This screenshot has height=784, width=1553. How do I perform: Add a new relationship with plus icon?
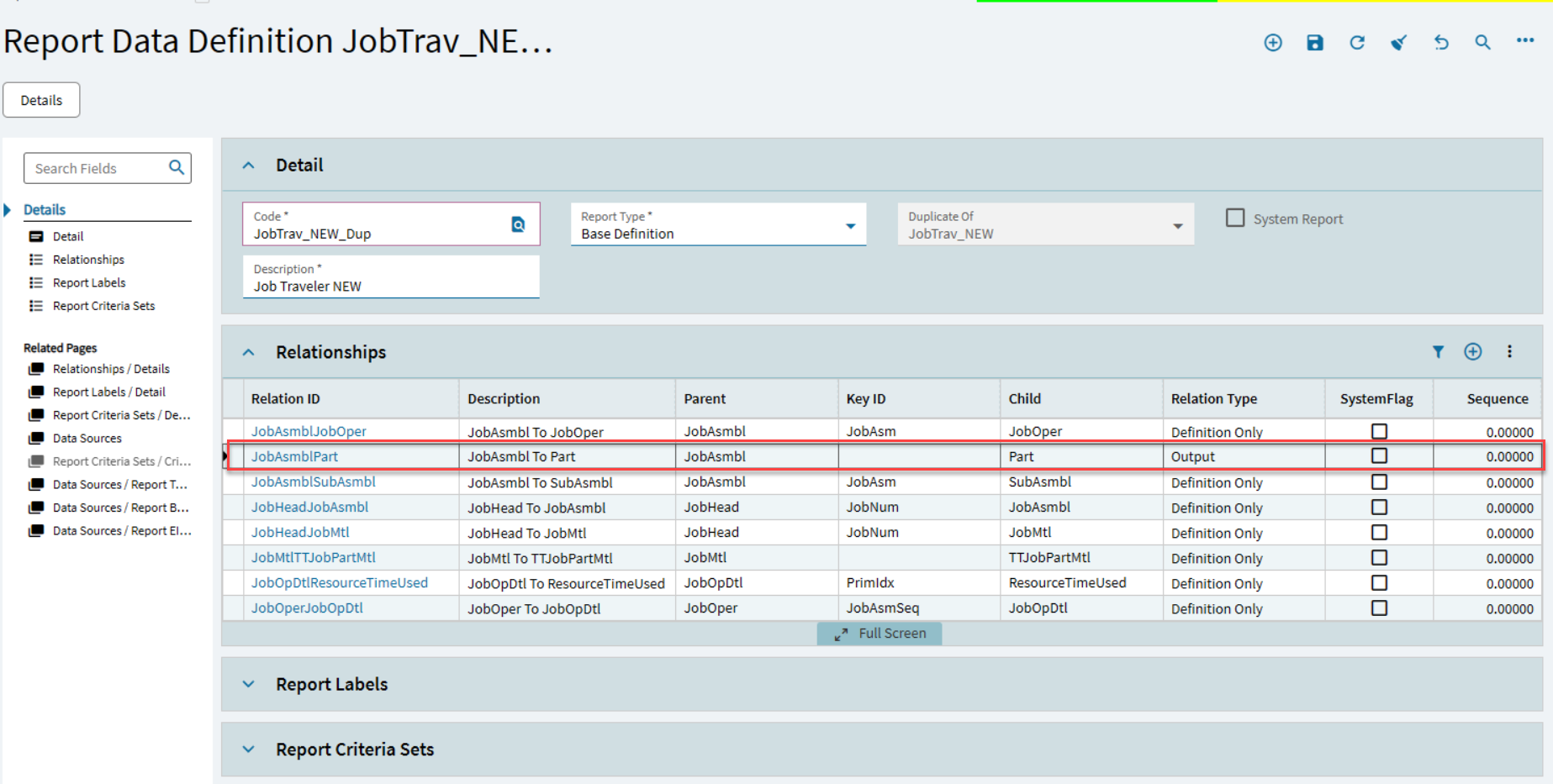[1473, 352]
